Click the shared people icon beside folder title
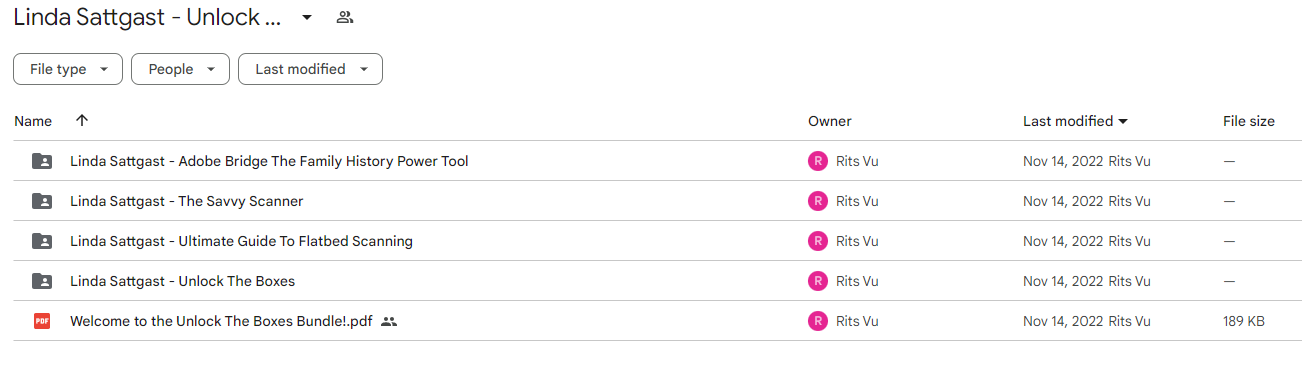1302x375 pixels. pyautogui.click(x=345, y=17)
